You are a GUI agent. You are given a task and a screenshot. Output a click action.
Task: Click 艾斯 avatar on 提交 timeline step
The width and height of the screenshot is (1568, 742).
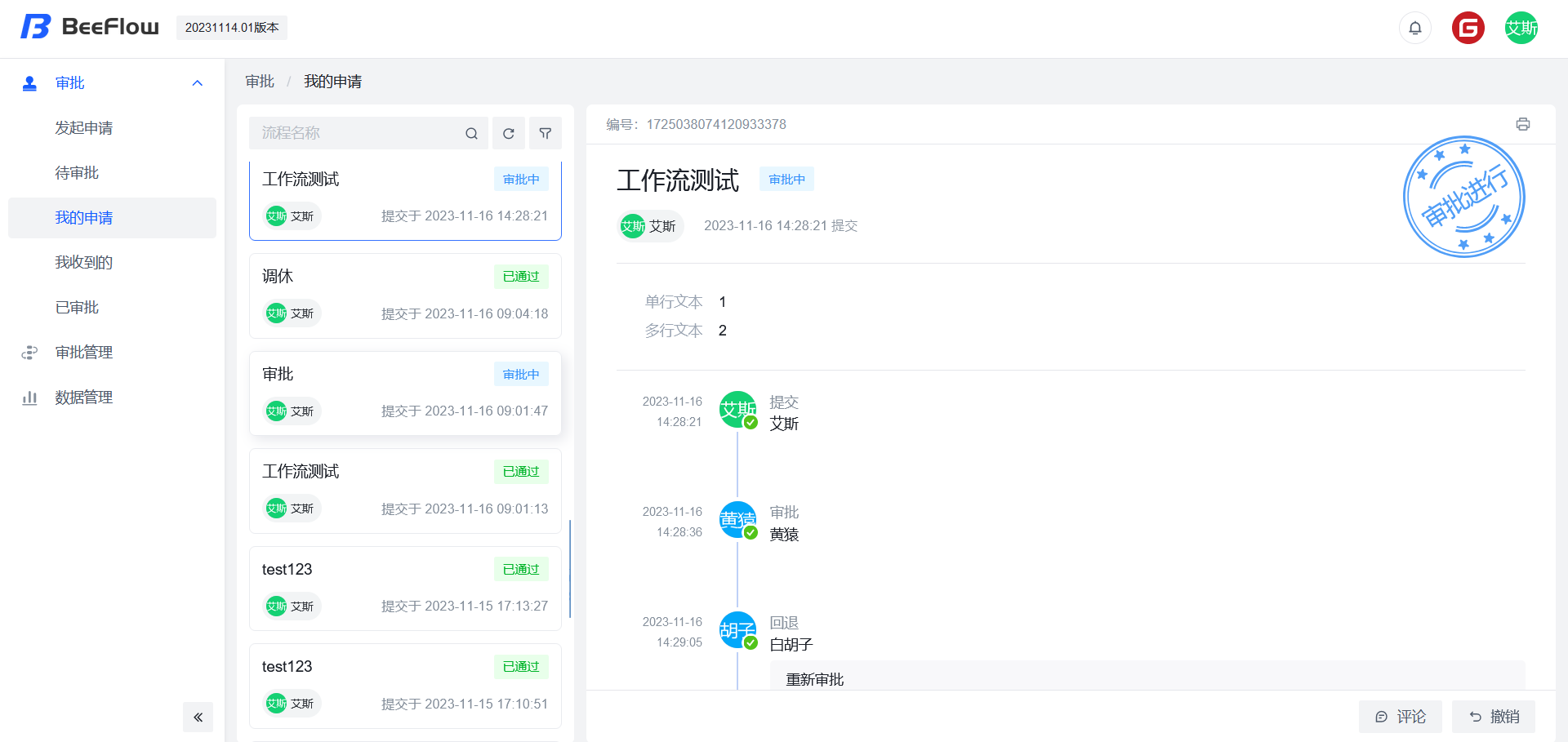coord(737,410)
